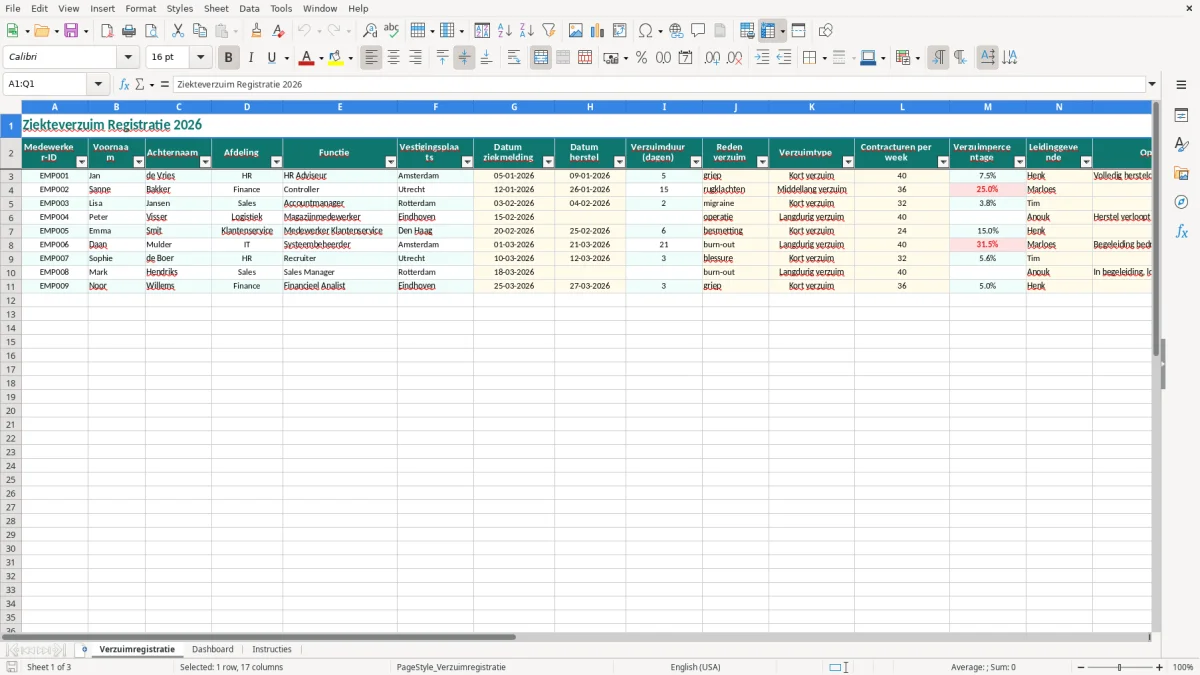The width and height of the screenshot is (1200, 675).
Task: Toggle Merge and Center Cells
Action: [541, 58]
